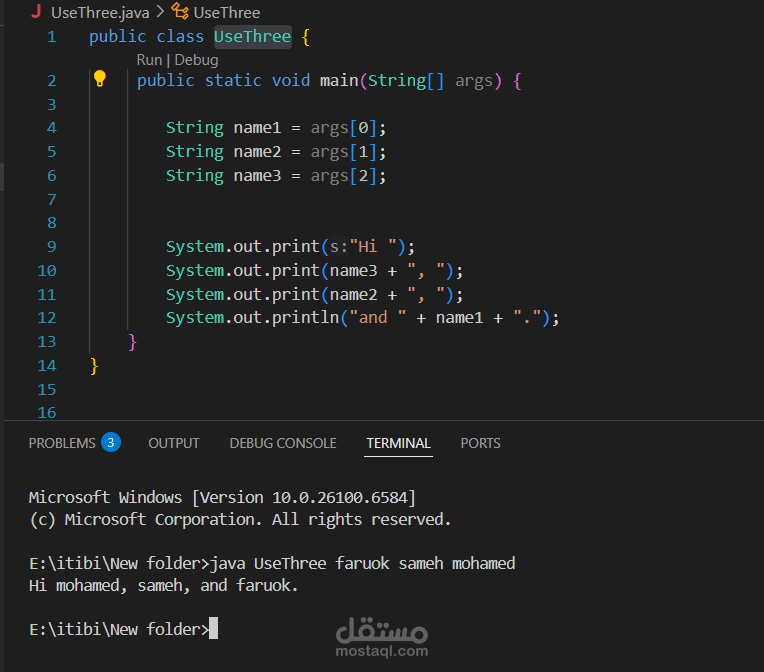The image size is (764, 672).
Task: Click the highlighted UseThree class name on line 1
Action: coord(252,37)
